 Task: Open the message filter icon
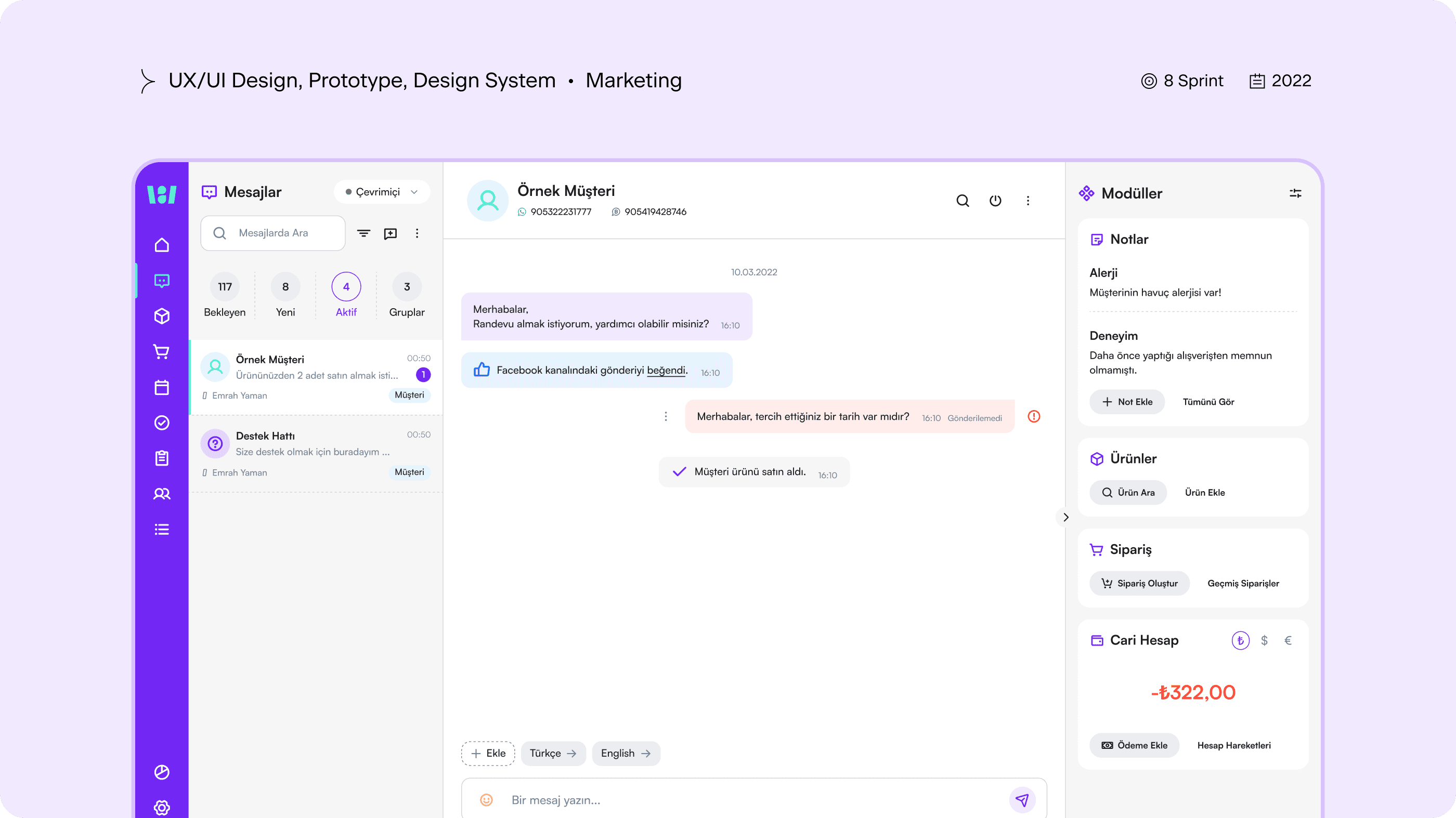coord(363,233)
